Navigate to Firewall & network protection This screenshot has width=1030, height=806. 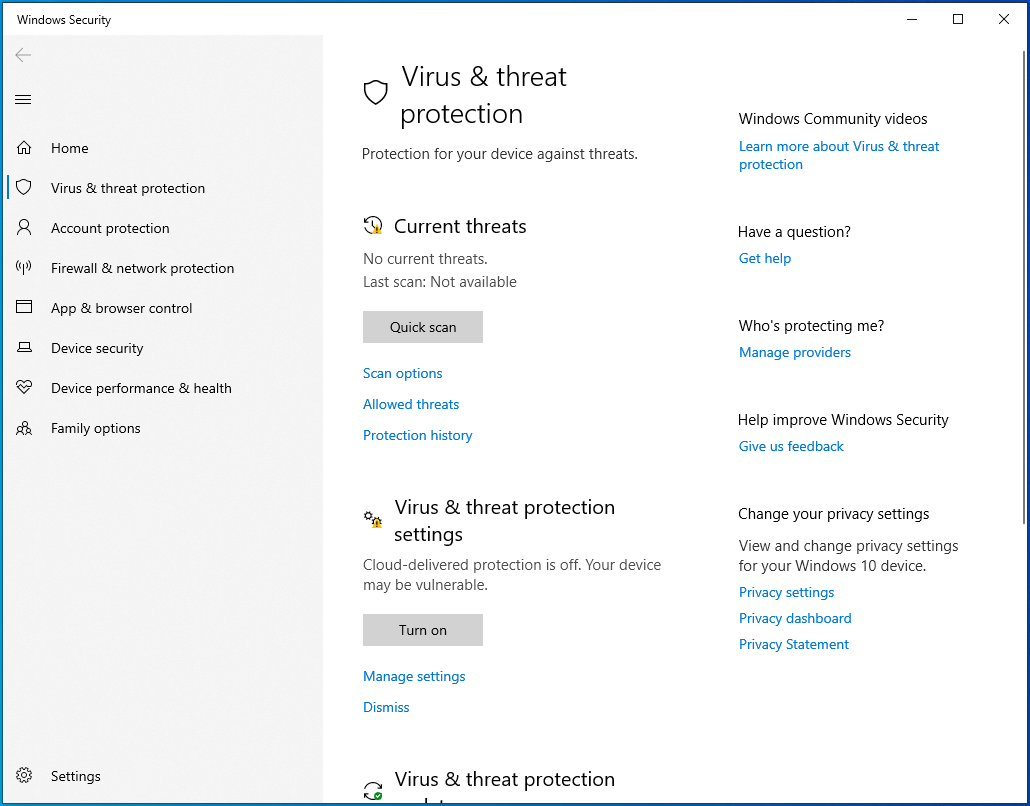142,268
